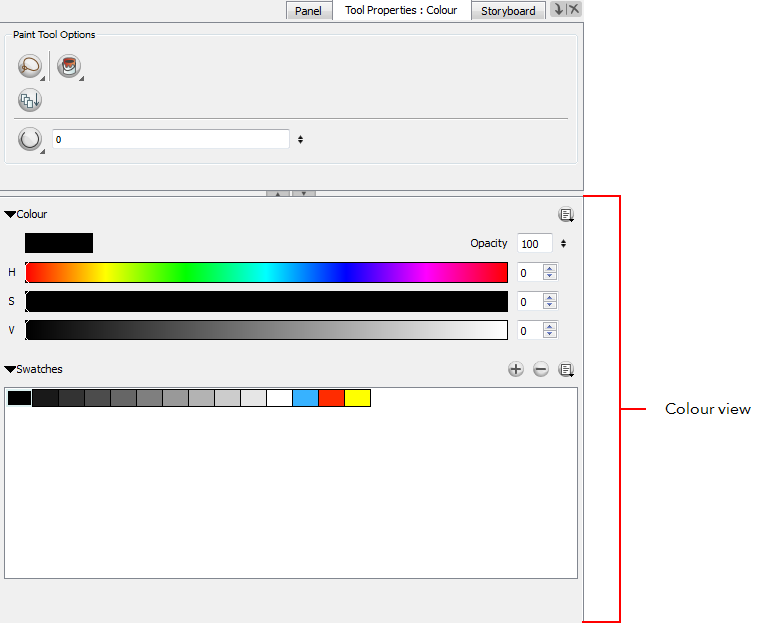Viewport: 775px width, 623px height.
Task: Click on the Value brightness slider
Action: point(267,330)
